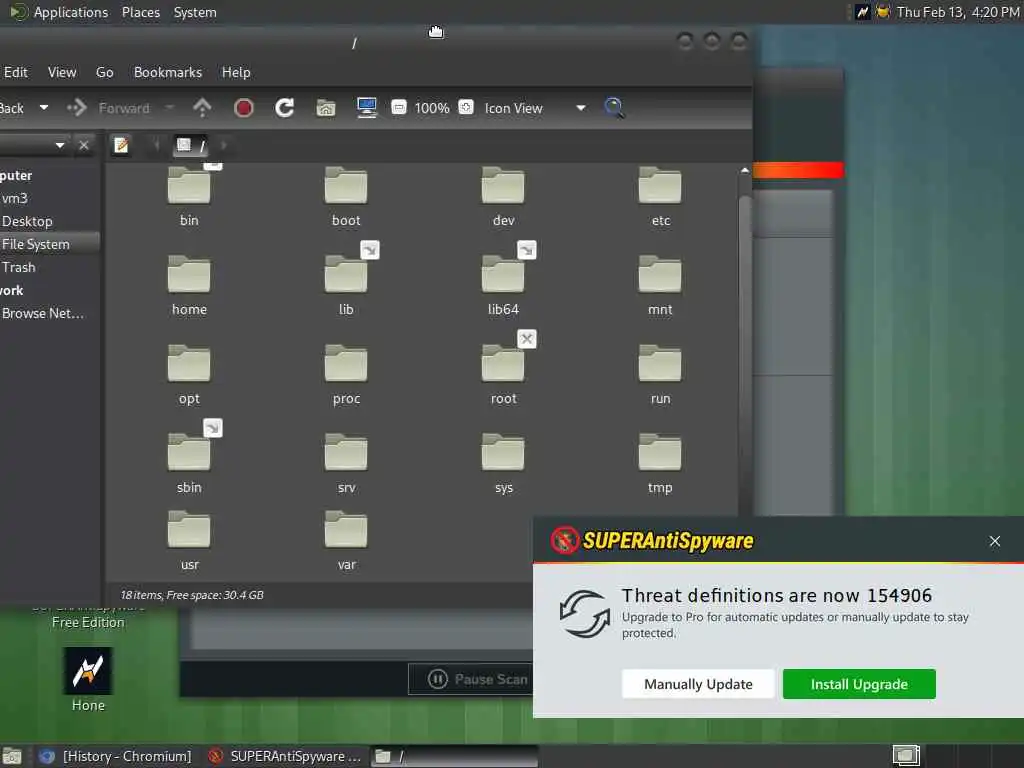The height and width of the screenshot is (768, 1024).
Task: Switch to the file manager taskbar entry
Action: [x=455, y=756]
